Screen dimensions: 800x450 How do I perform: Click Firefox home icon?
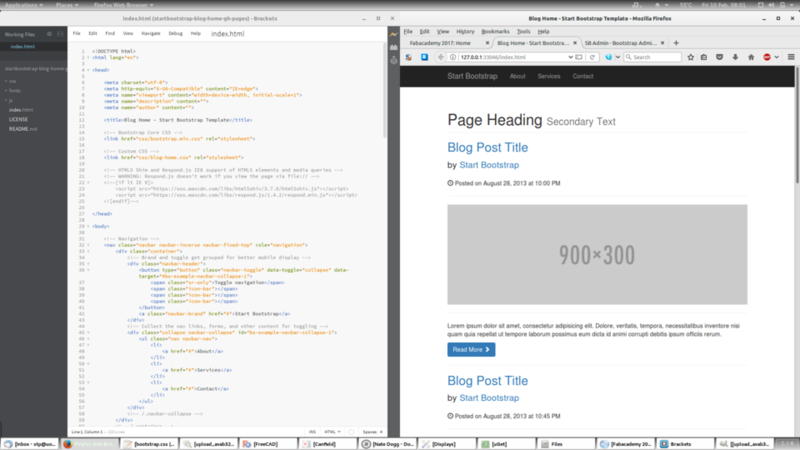(751, 57)
